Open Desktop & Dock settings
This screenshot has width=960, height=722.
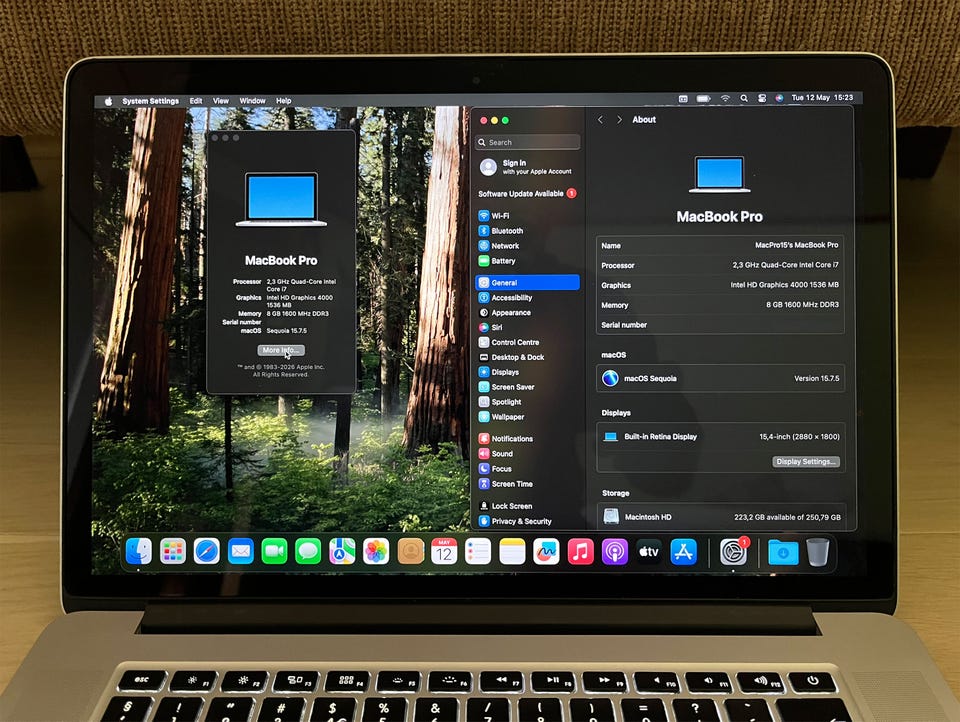point(511,357)
